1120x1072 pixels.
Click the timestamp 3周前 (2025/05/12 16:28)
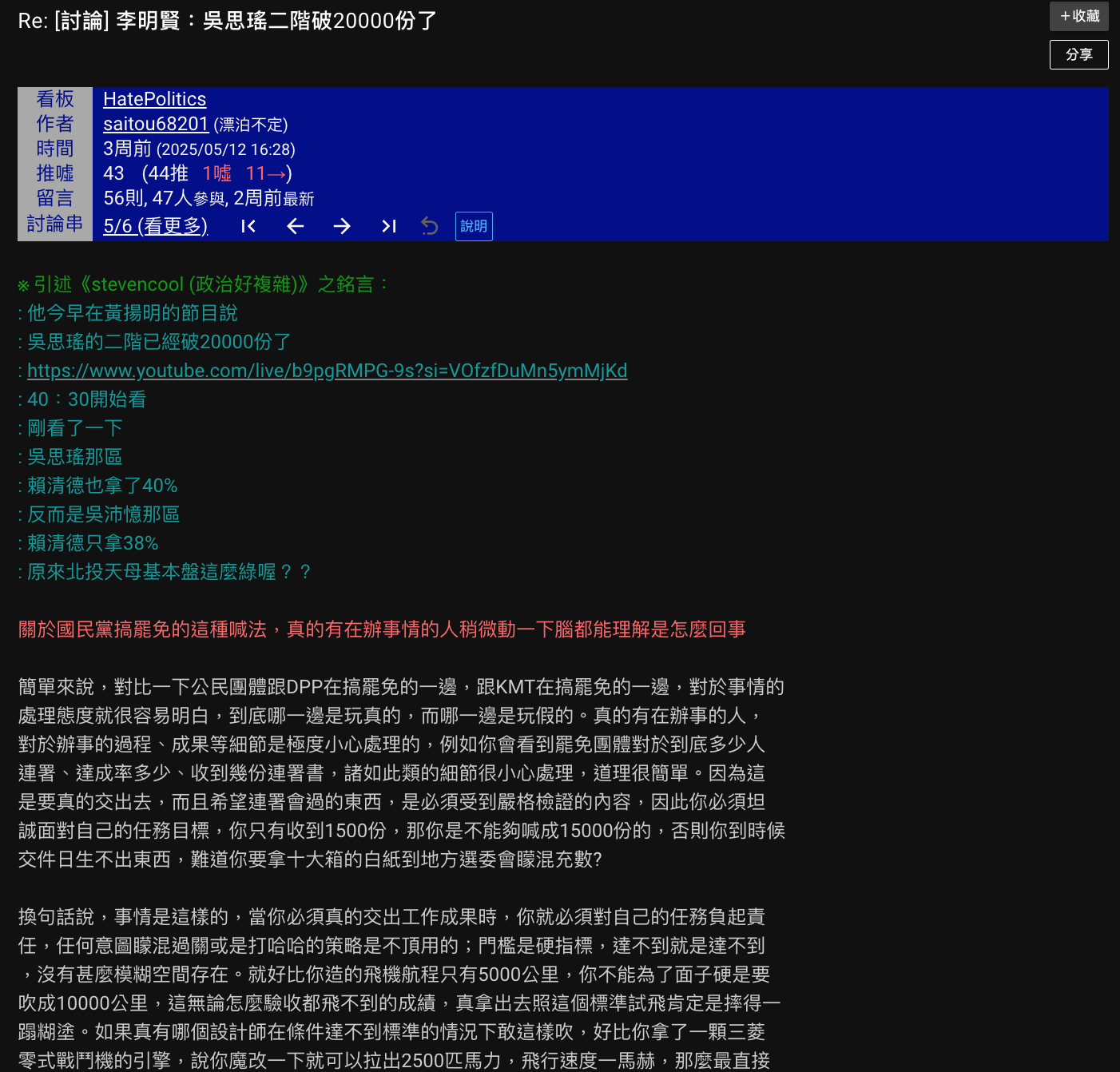(x=199, y=149)
